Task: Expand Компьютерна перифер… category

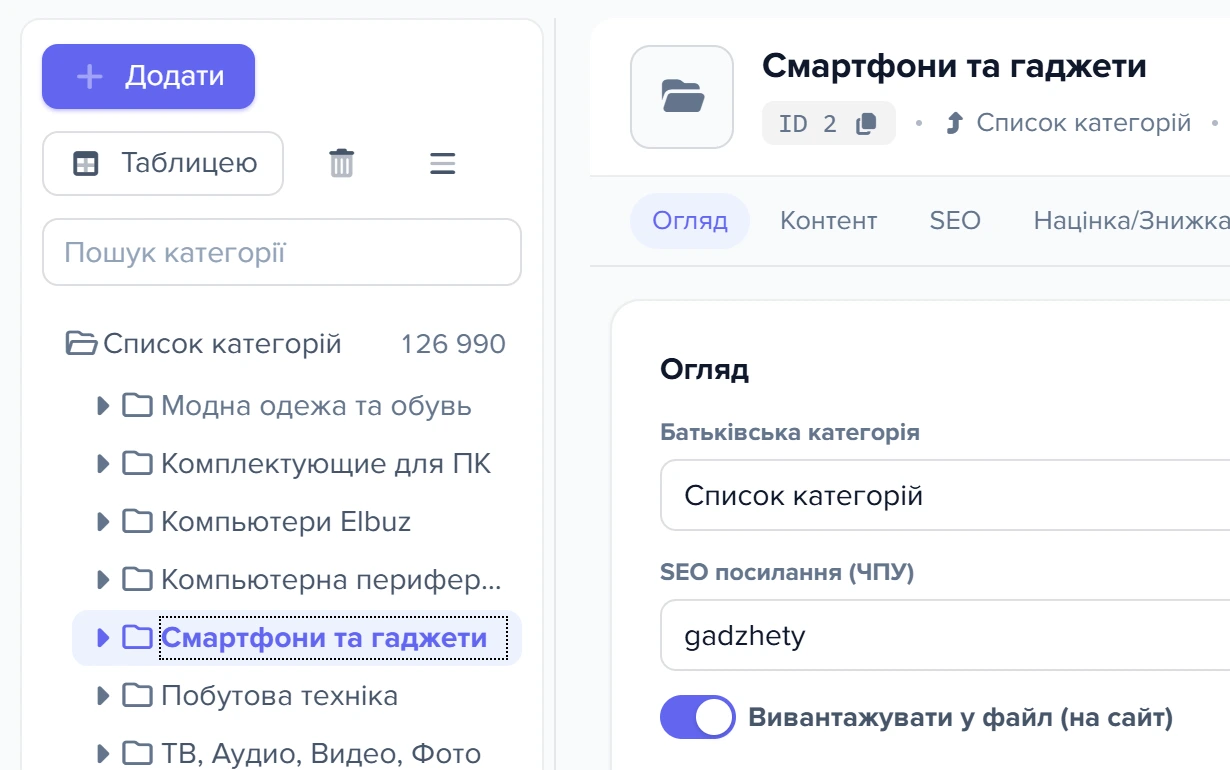Action: coord(102,580)
